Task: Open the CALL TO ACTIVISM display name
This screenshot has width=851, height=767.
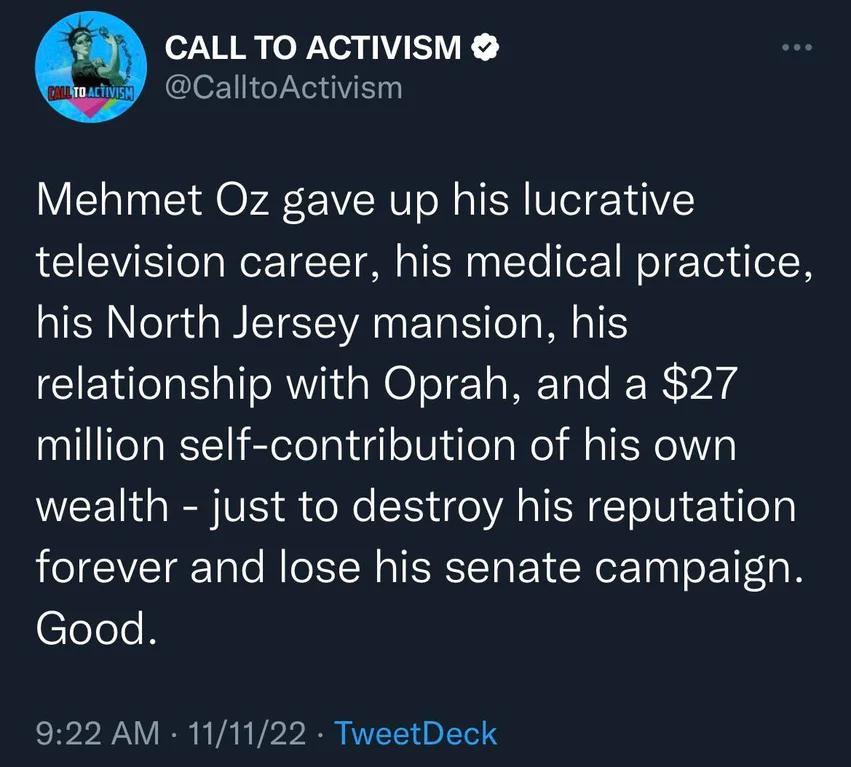Action: coord(313,47)
